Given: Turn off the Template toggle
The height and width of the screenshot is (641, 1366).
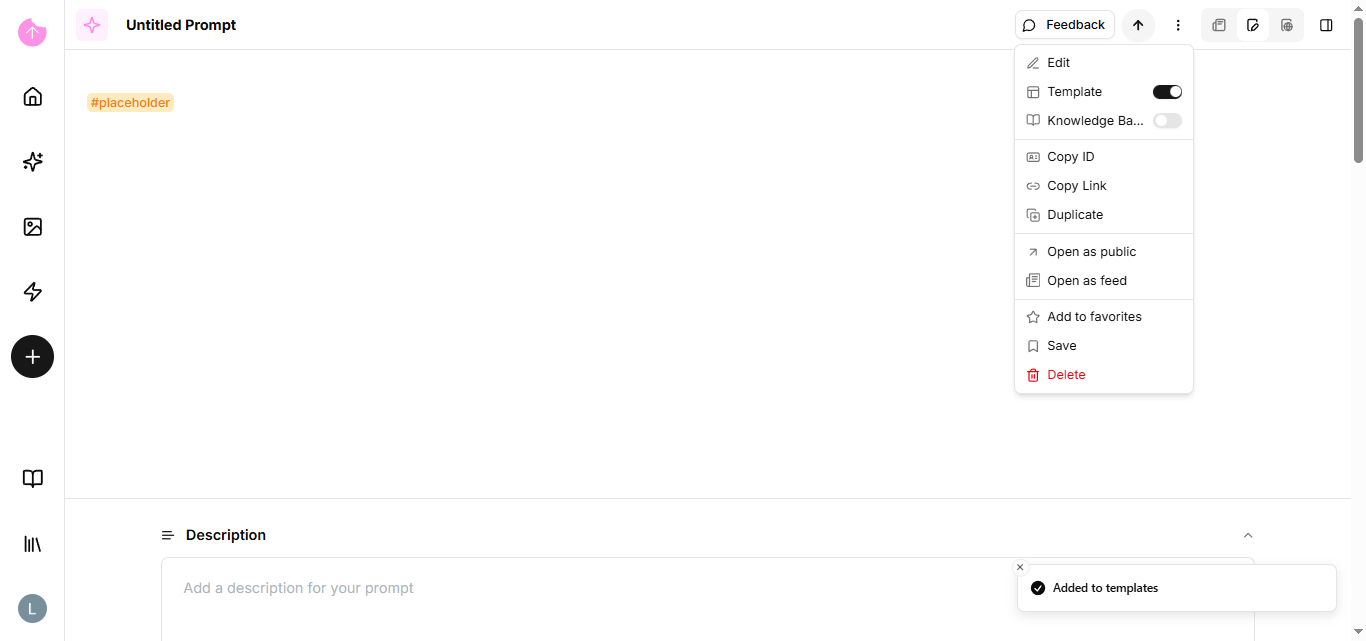Looking at the screenshot, I should (x=1167, y=92).
